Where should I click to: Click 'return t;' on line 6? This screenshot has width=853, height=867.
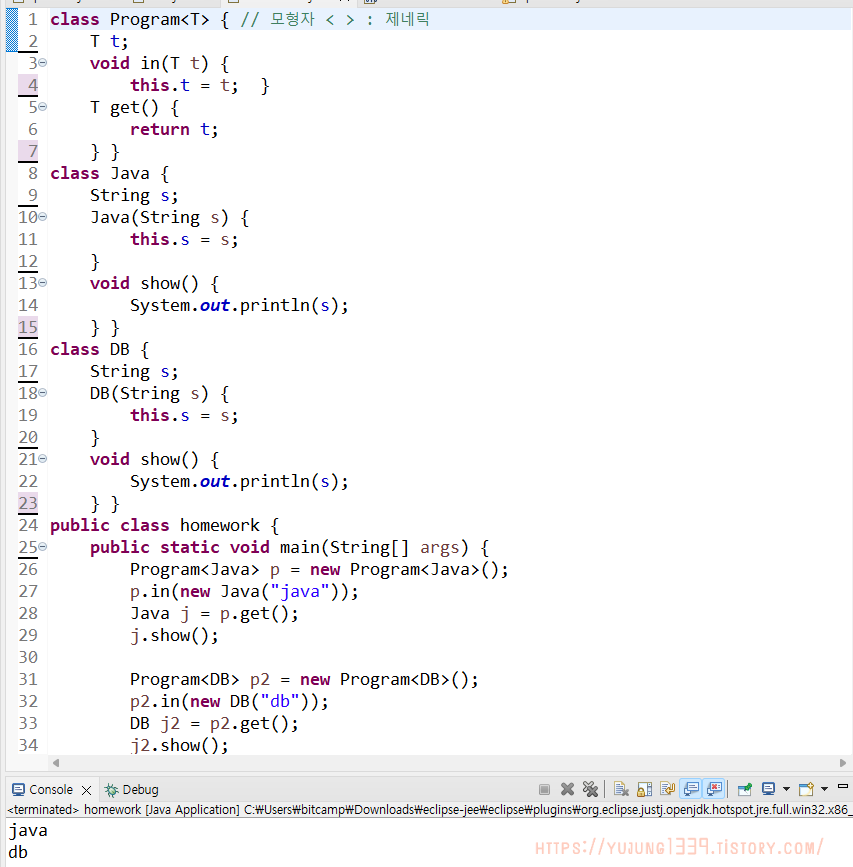tap(174, 129)
